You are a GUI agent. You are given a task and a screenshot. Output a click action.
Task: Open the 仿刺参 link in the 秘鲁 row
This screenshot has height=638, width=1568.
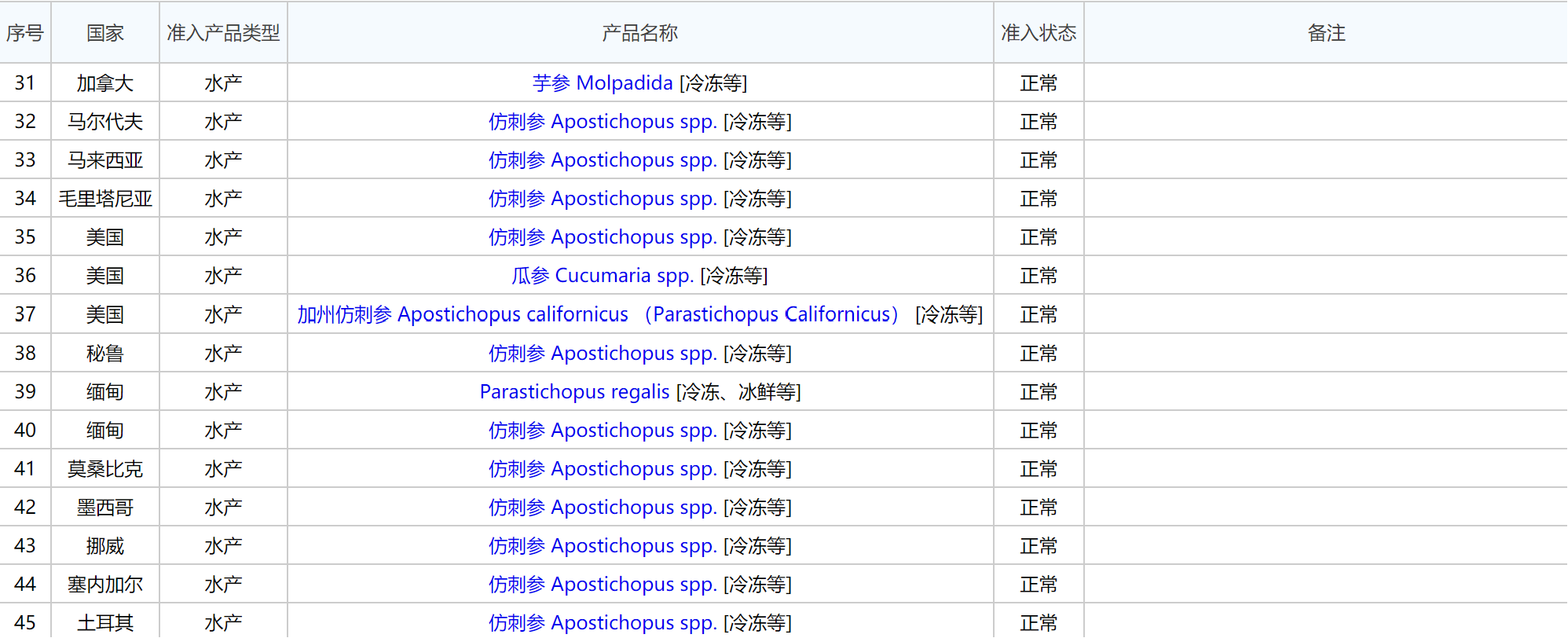(603, 353)
